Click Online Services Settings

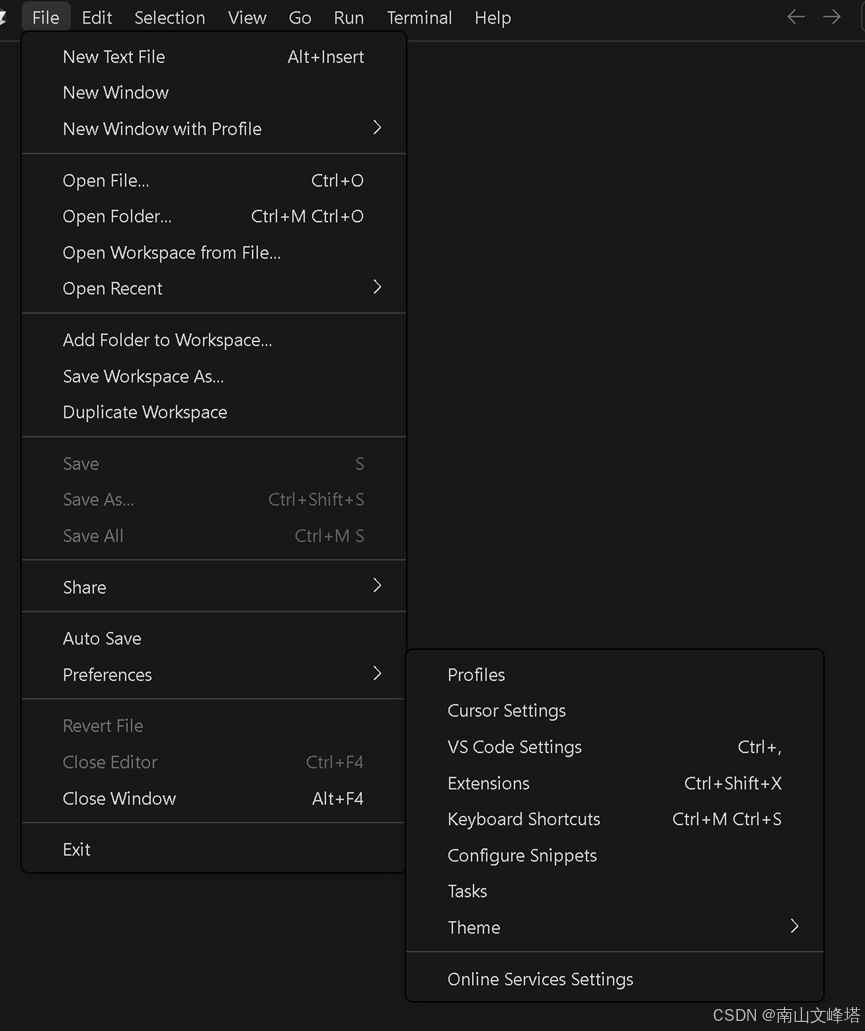coord(540,979)
